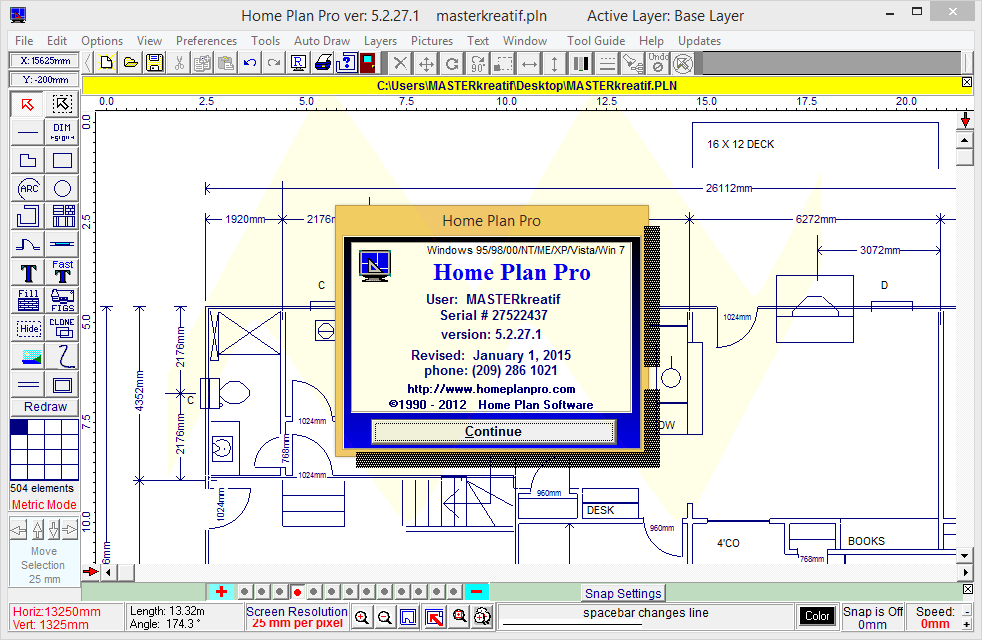Click the X coordinate readout field
The width and height of the screenshot is (982, 640).
[44, 61]
